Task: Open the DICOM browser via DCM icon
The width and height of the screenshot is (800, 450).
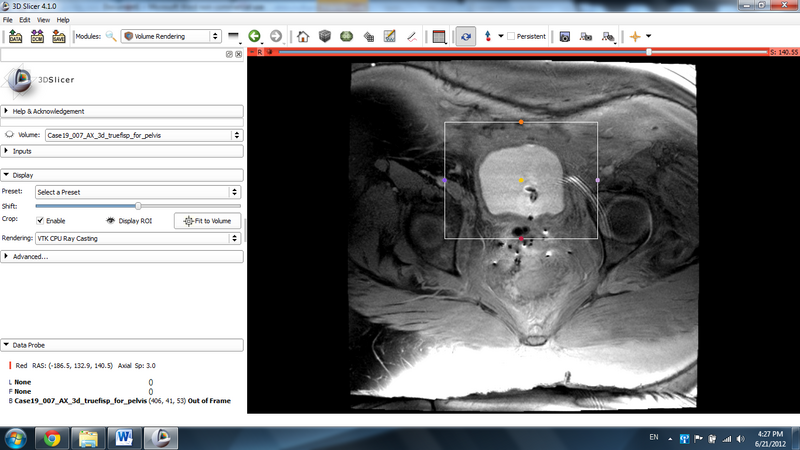Action: [37, 37]
